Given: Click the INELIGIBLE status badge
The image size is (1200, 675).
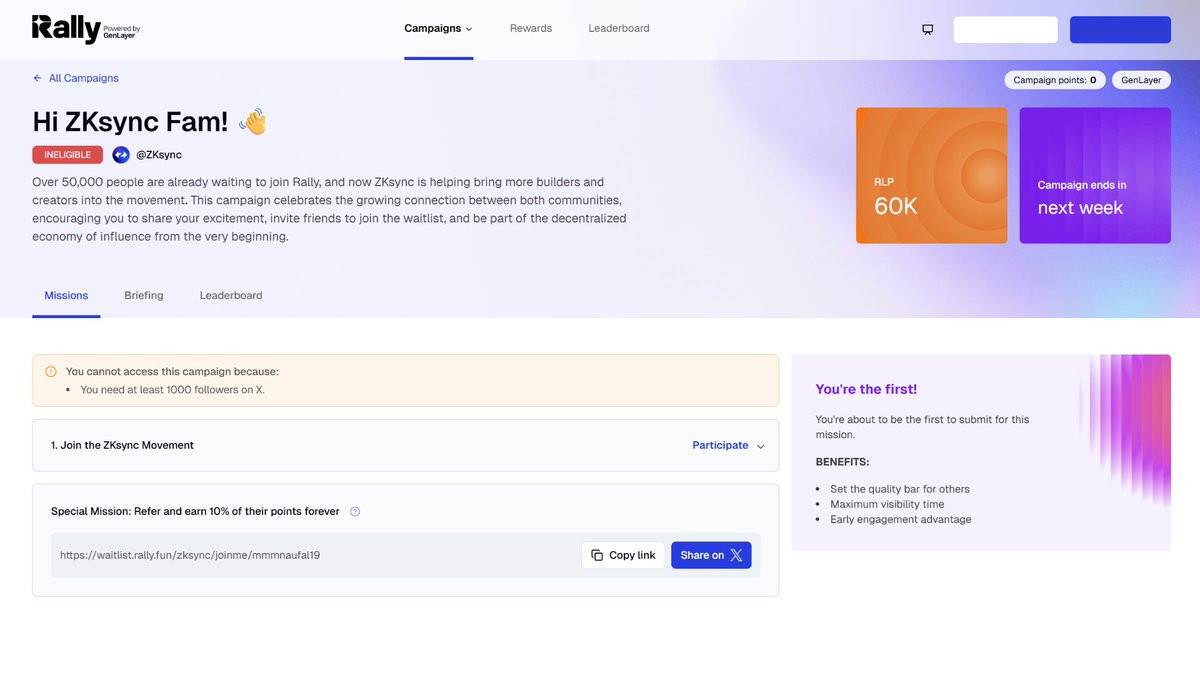Looking at the screenshot, I should [x=67, y=155].
